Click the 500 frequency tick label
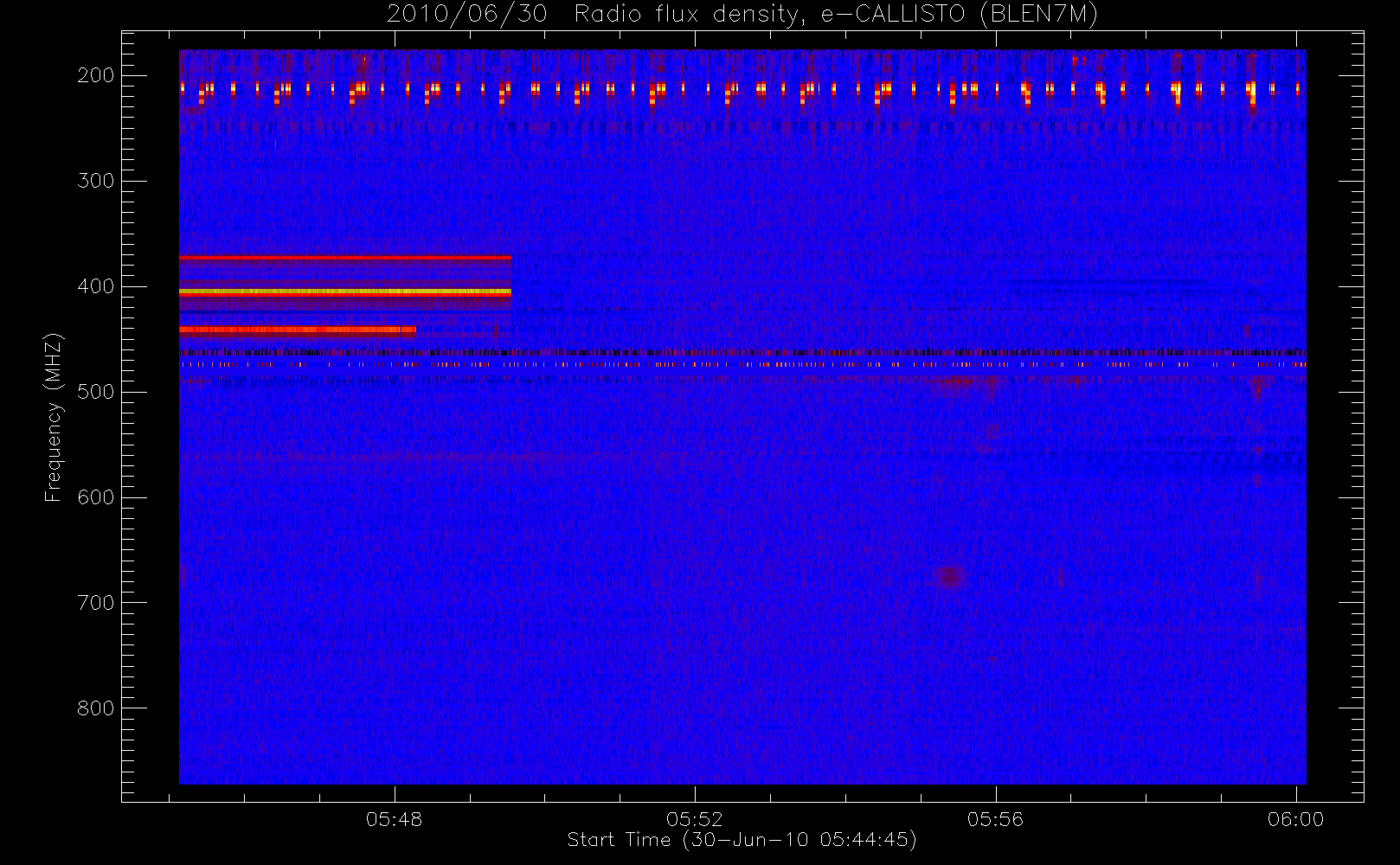The width and height of the screenshot is (1400, 865). (95, 392)
